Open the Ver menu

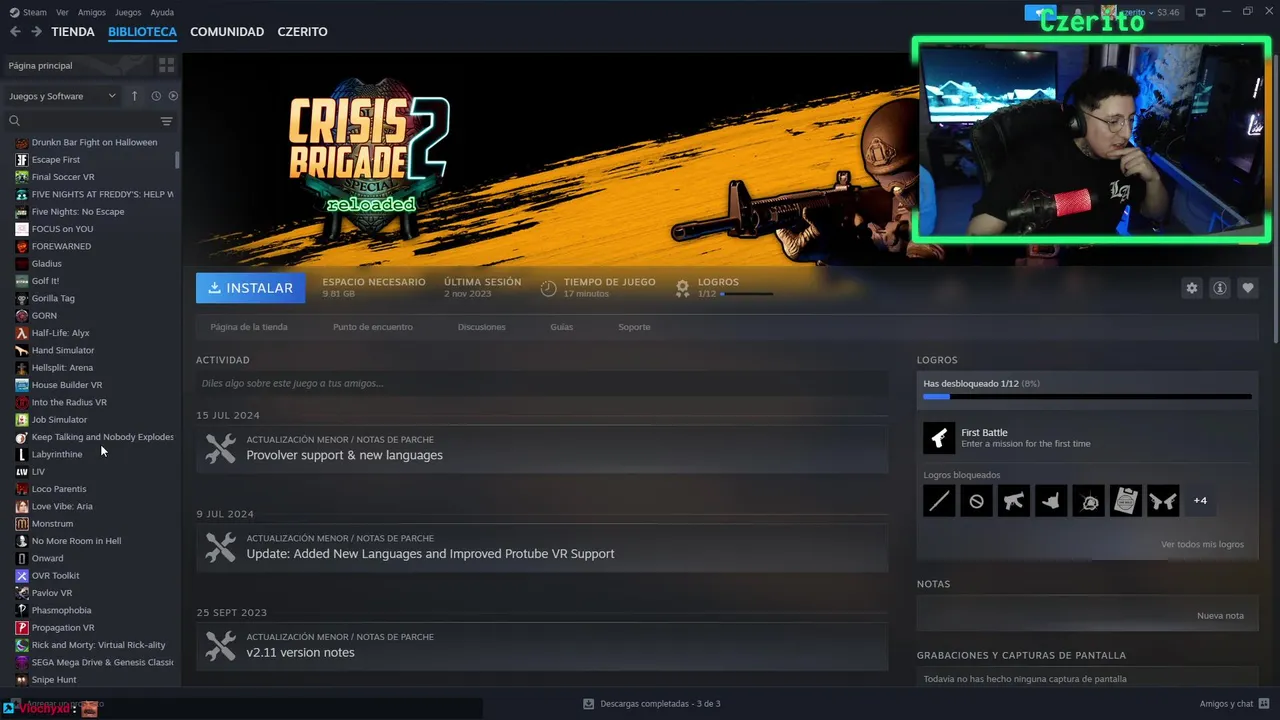pos(63,12)
